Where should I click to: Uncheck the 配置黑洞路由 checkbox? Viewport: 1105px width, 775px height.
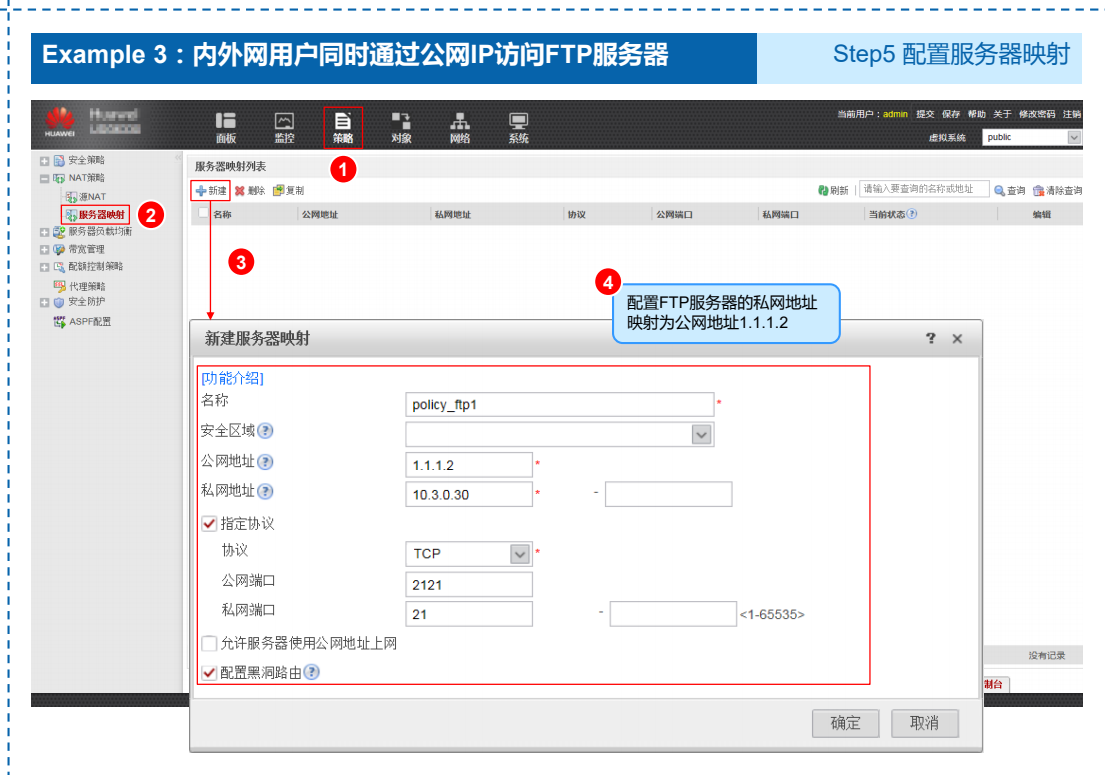[209, 673]
